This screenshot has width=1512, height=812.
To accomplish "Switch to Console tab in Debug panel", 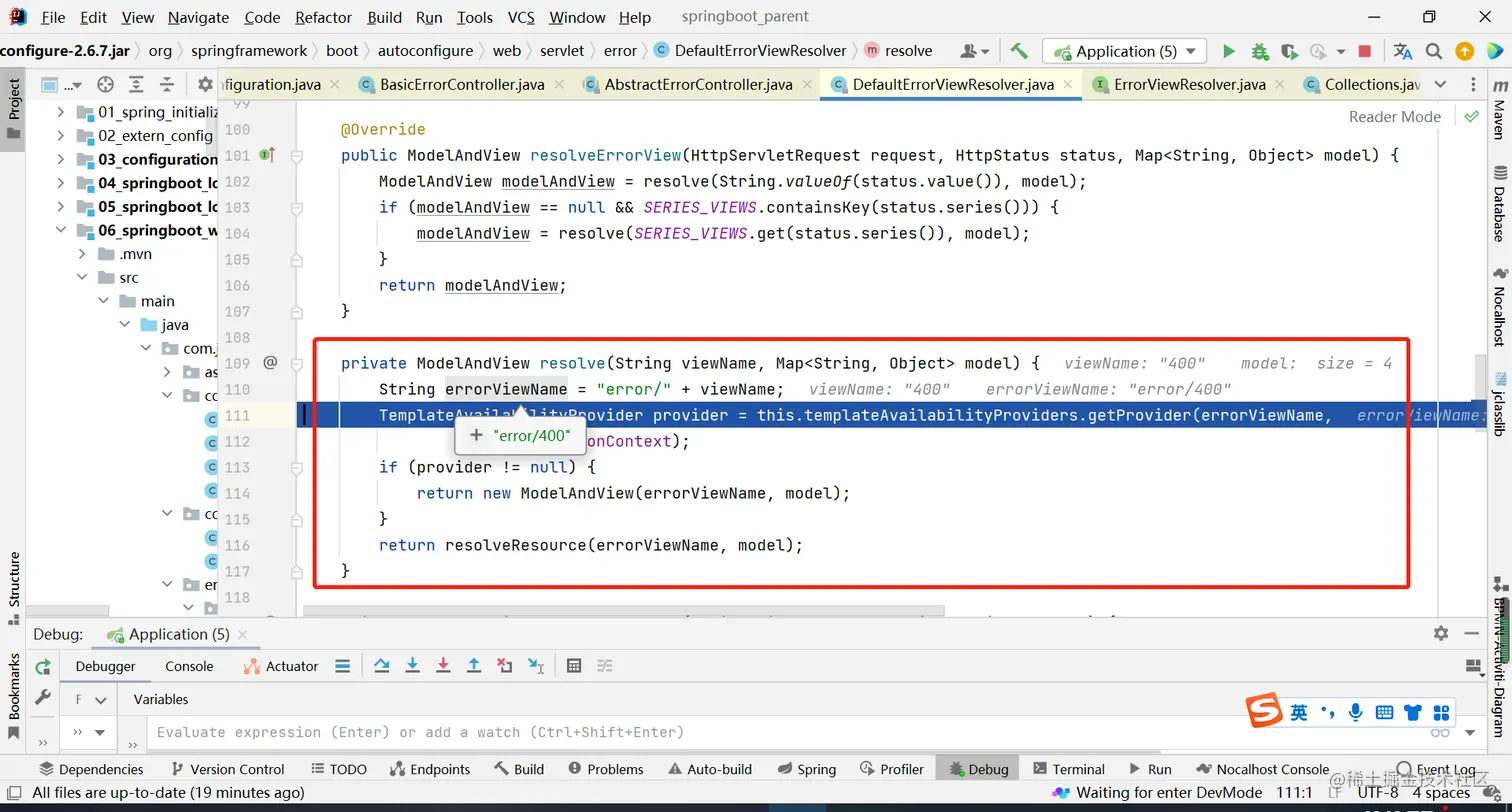I will [x=189, y=666].
